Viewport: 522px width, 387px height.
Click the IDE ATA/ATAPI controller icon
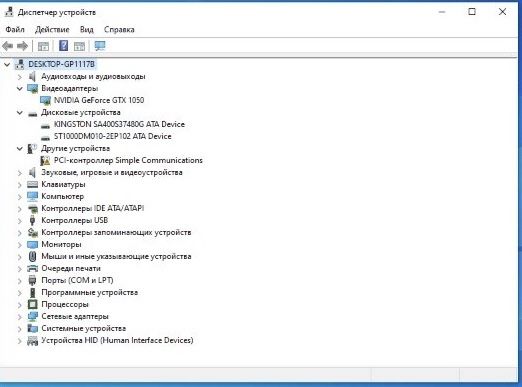tap(32, 209)
